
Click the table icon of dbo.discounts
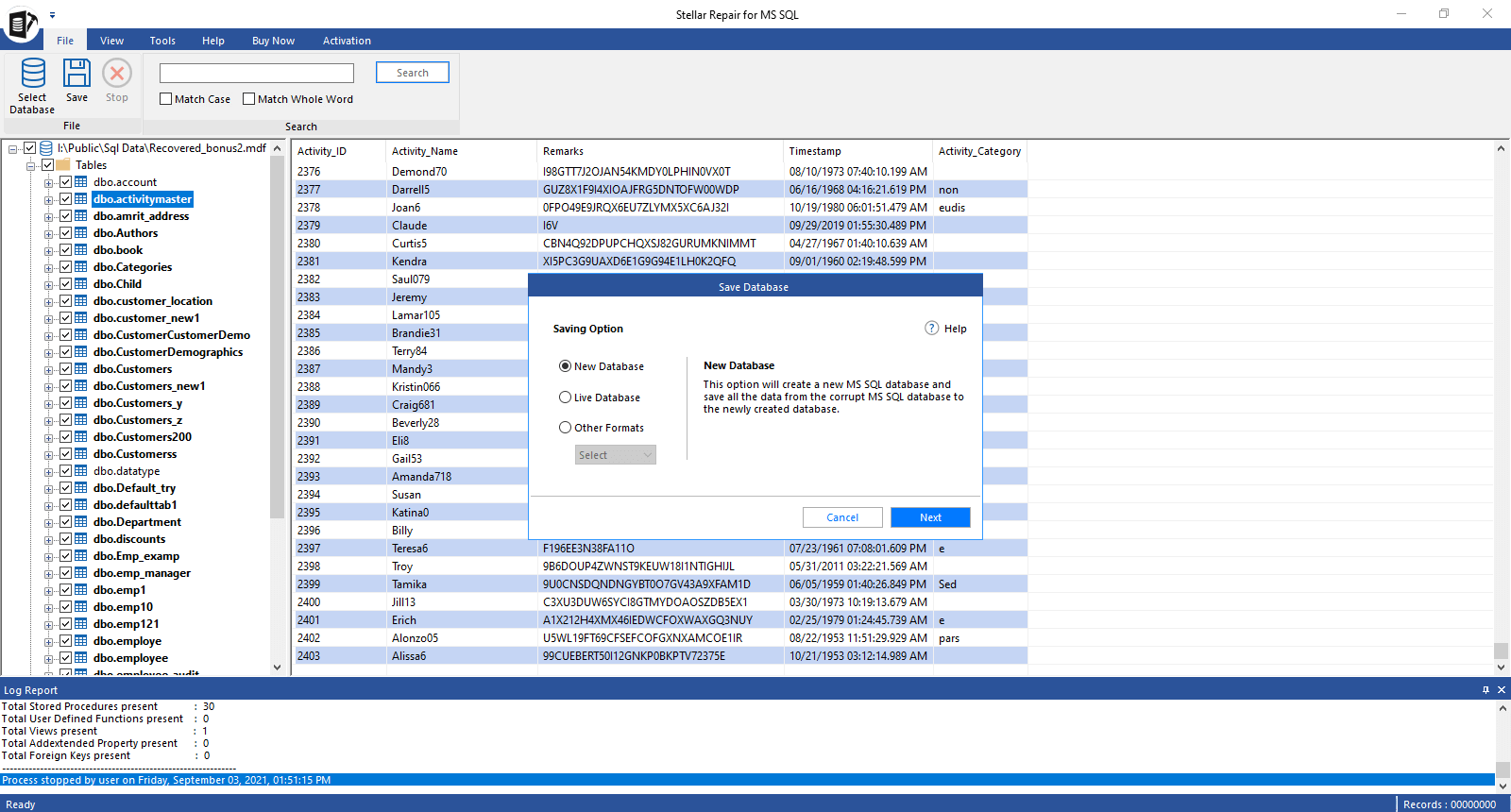point(81,539)
